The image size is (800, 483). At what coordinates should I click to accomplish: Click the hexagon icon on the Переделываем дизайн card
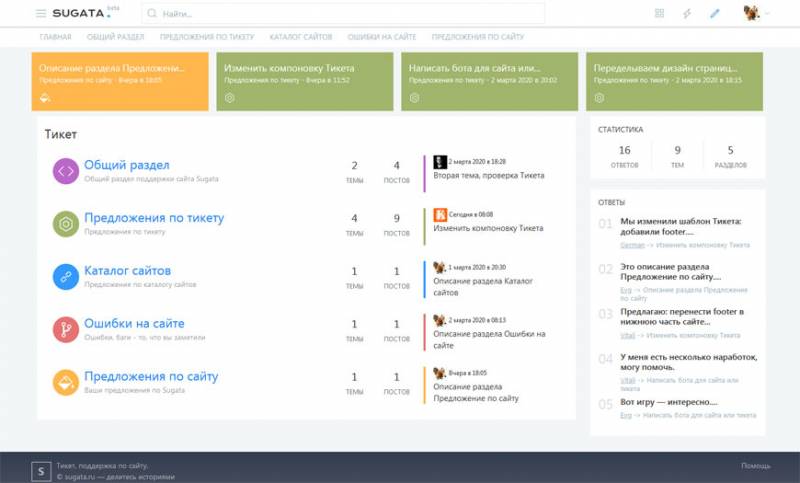click(599, 97)
